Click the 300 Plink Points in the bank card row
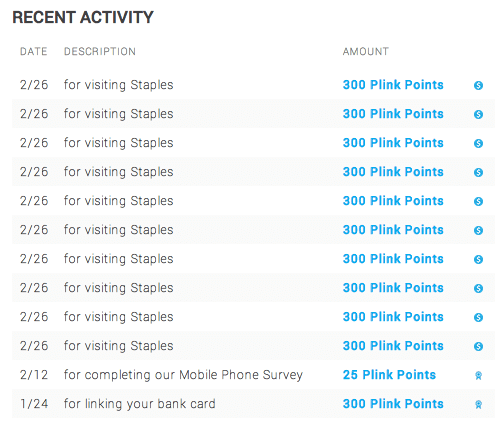The image size is (495, 425). [393, 404]
